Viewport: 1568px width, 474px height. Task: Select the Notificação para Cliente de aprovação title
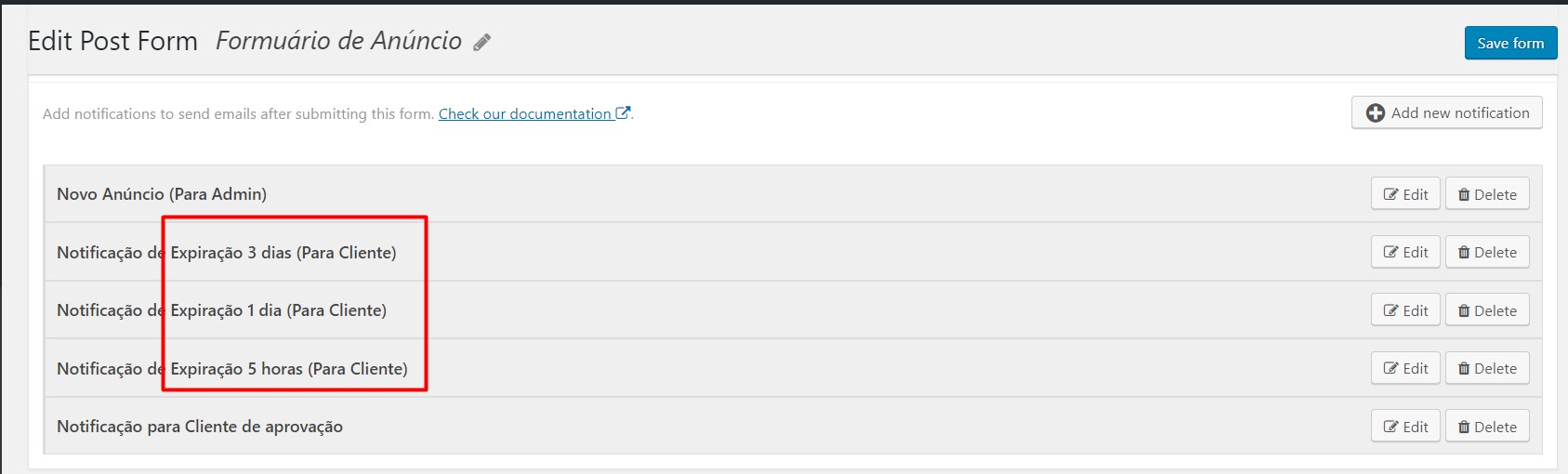pyautogui.click(x=200, y=427)
